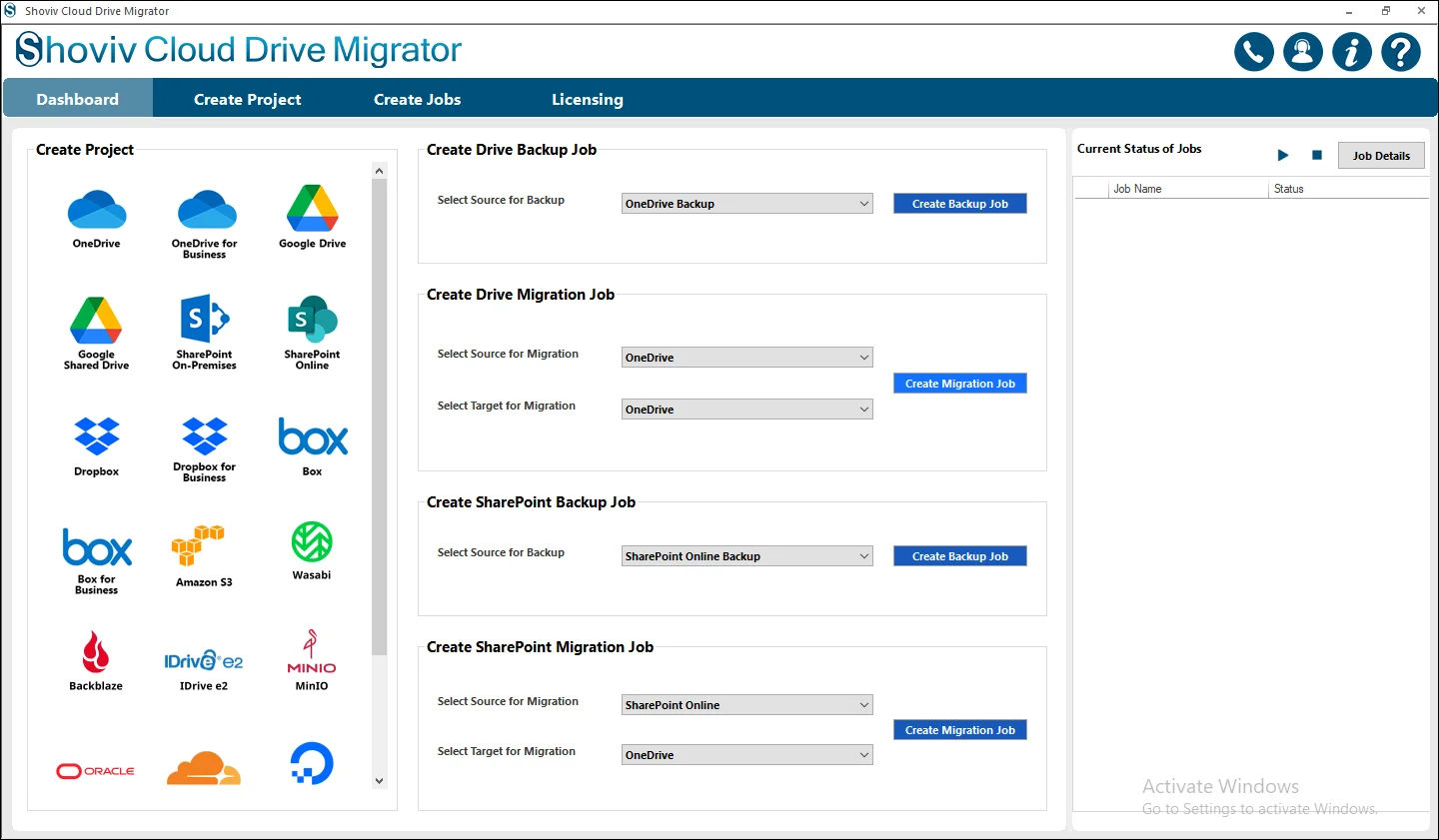Open the drive backup source dropdown

pos(747,204)
